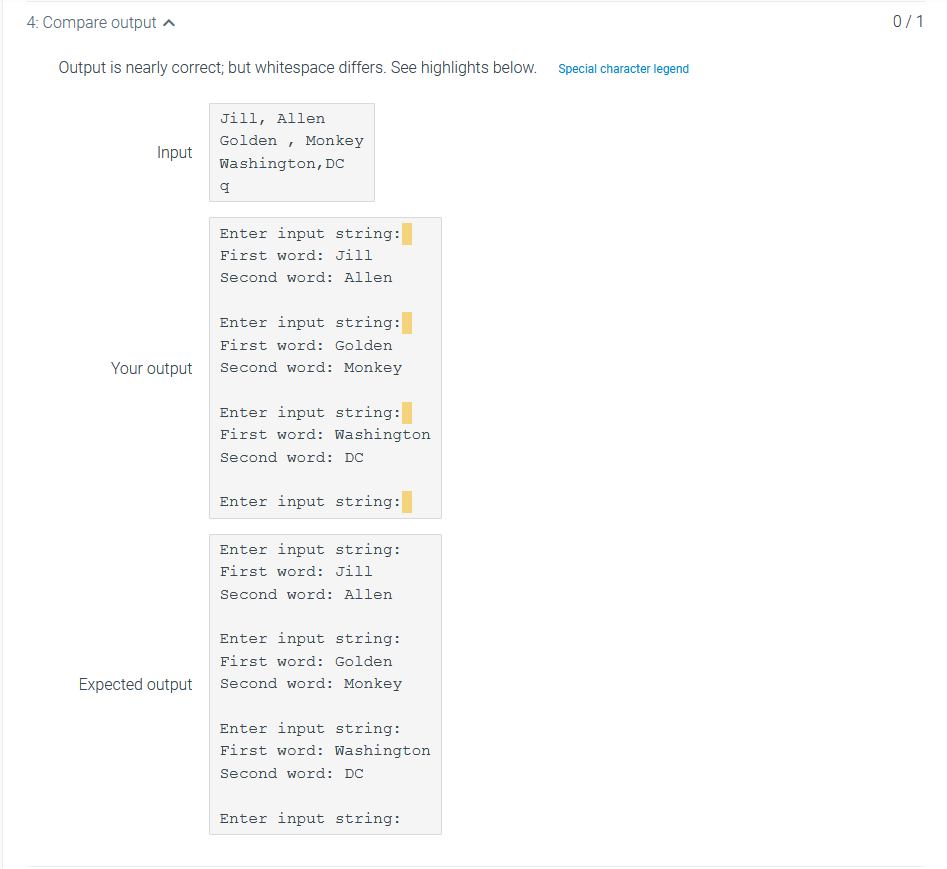The width and height of the screenshot is (947, 869).
Task: Select the Expected output text box
Action: 324,684
